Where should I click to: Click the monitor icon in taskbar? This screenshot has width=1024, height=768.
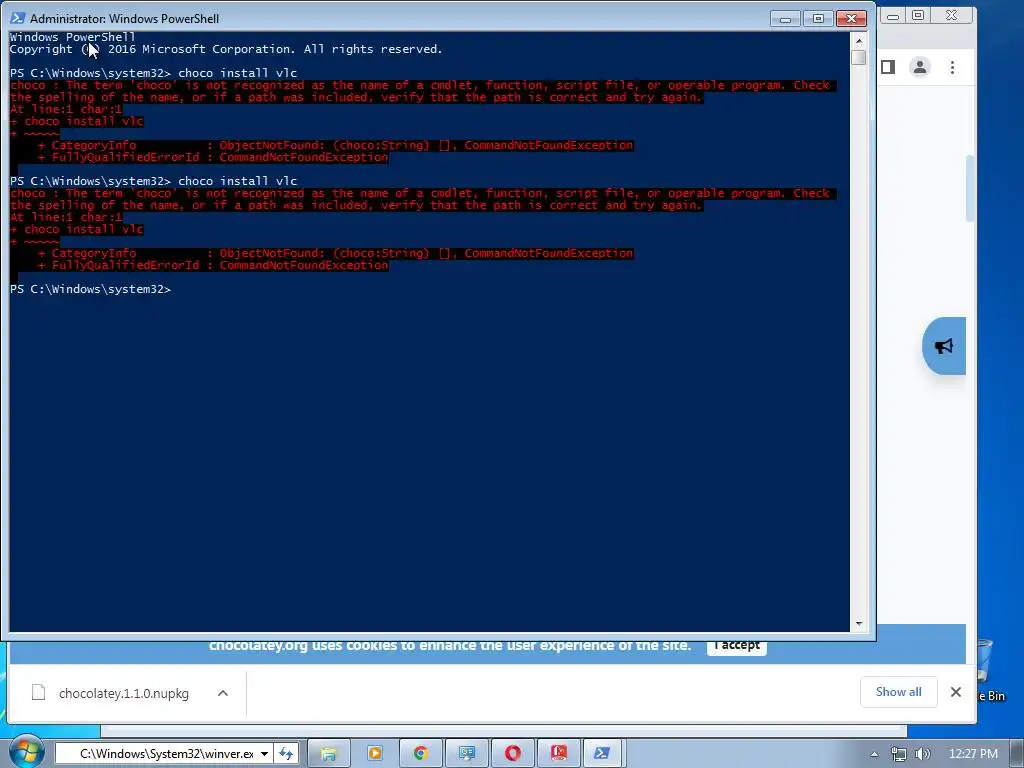coord(466,754)
